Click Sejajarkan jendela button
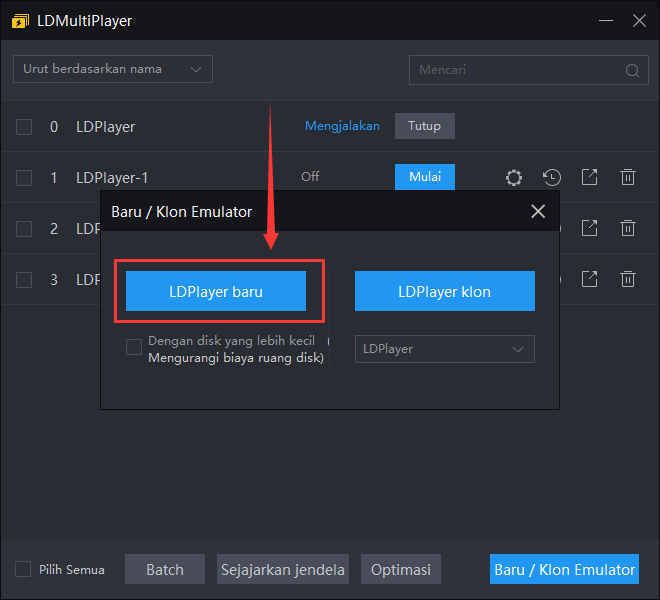The width and height of the screenshot is (660, 600). [282, 569]
